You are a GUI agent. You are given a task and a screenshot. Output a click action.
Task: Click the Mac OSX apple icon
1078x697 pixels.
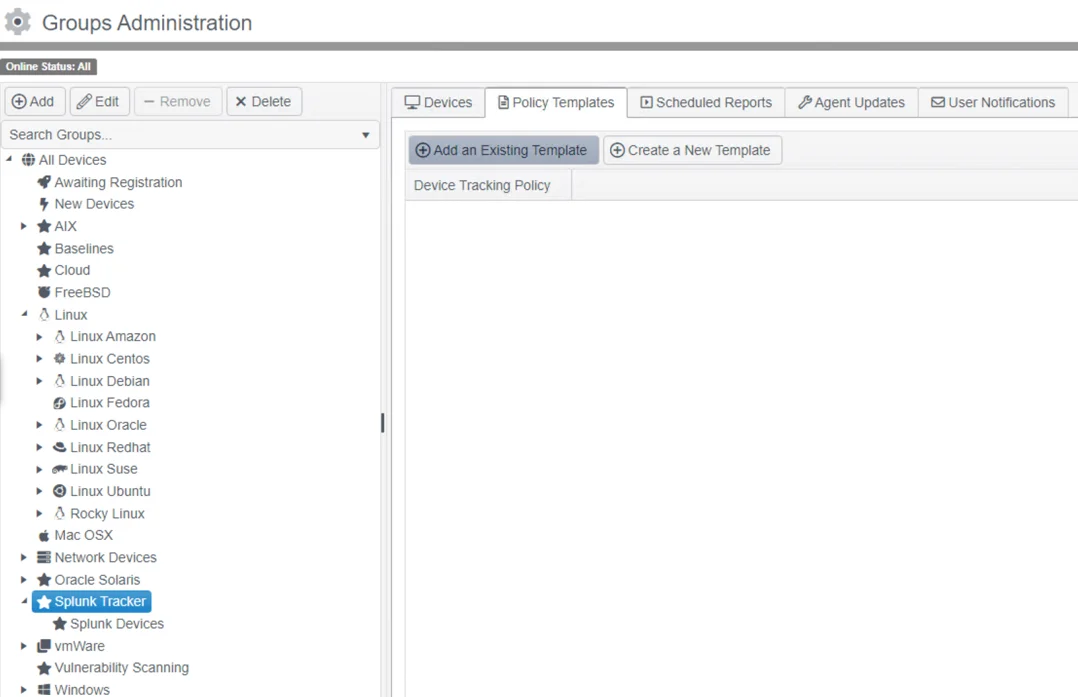pyautogui.click(x=44, y=535)
